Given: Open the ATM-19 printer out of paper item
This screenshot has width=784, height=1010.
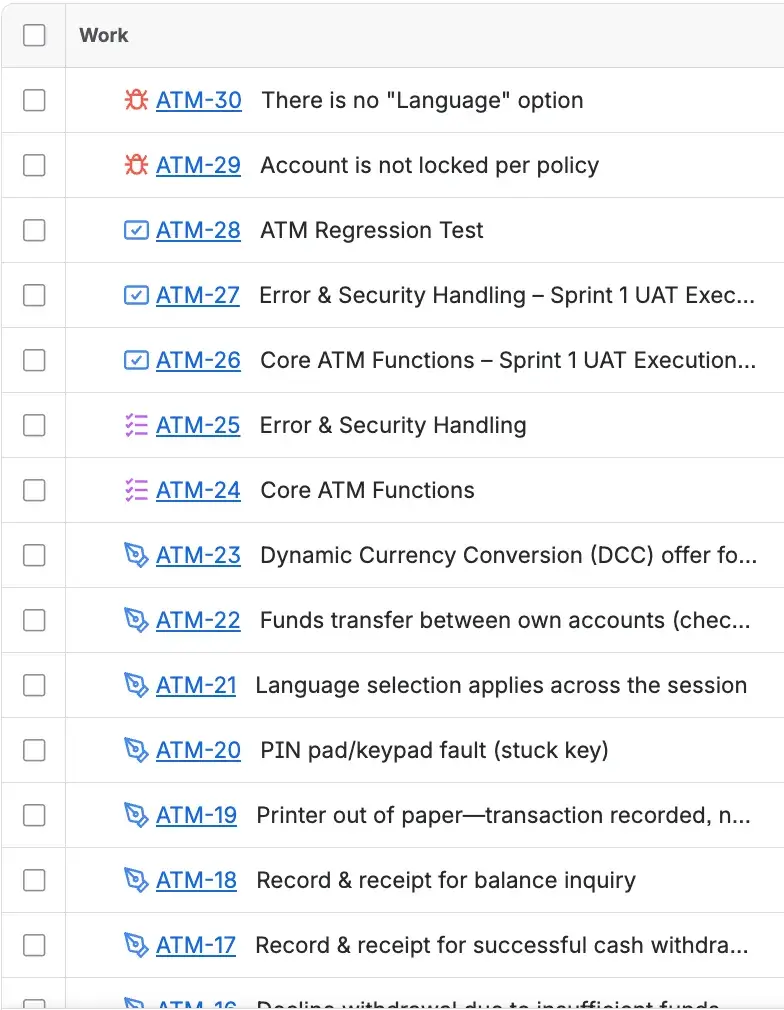Looking at the screenshot, I should click(x=196, y=815).
